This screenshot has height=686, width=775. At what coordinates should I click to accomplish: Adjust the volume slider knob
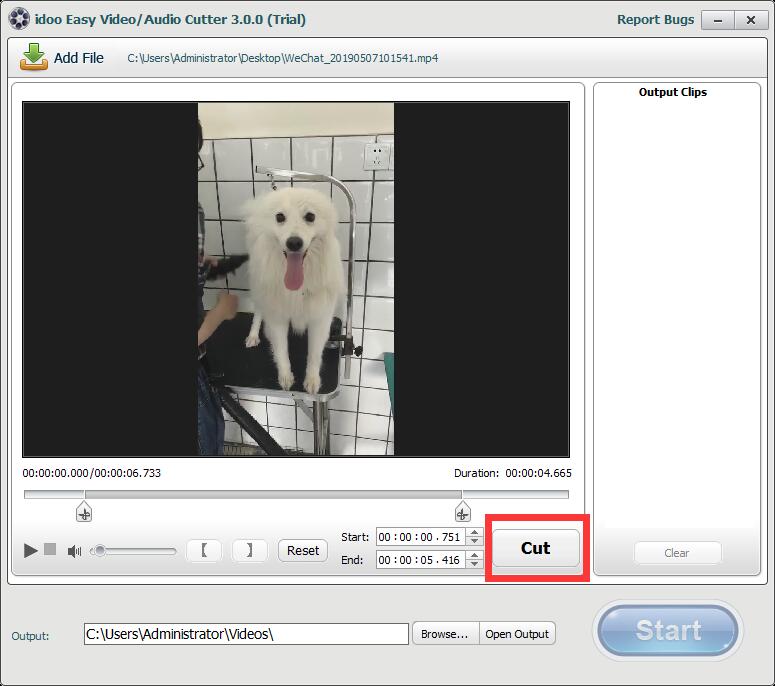coord(99,551)
